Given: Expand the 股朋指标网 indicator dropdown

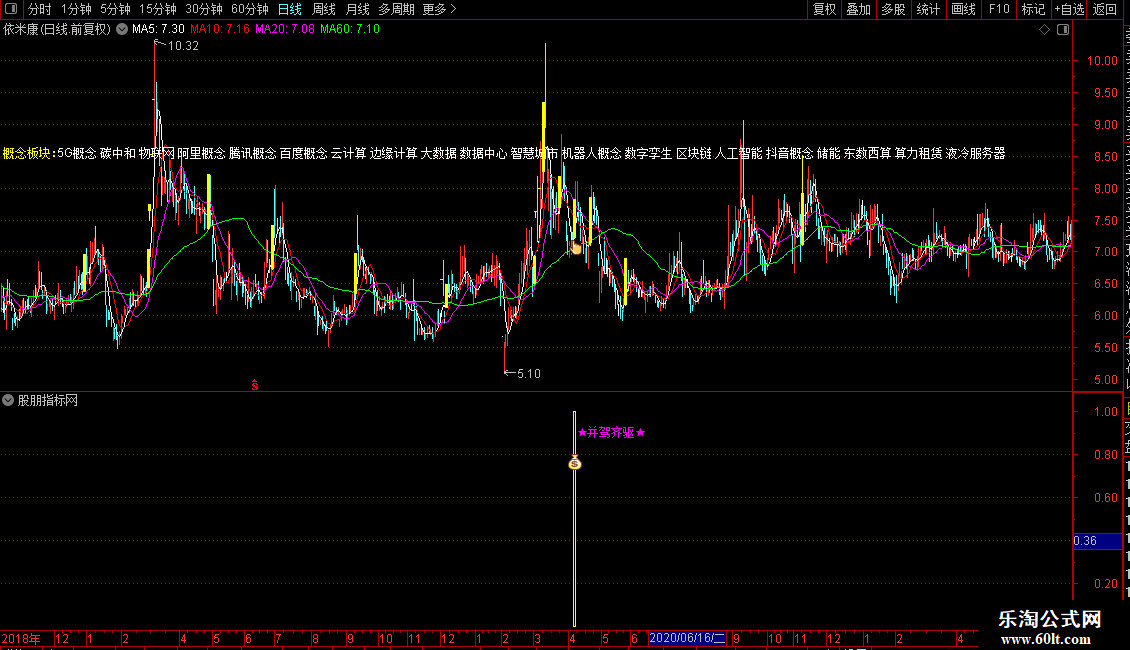Looking at the screenshot, I should point(8,400).
